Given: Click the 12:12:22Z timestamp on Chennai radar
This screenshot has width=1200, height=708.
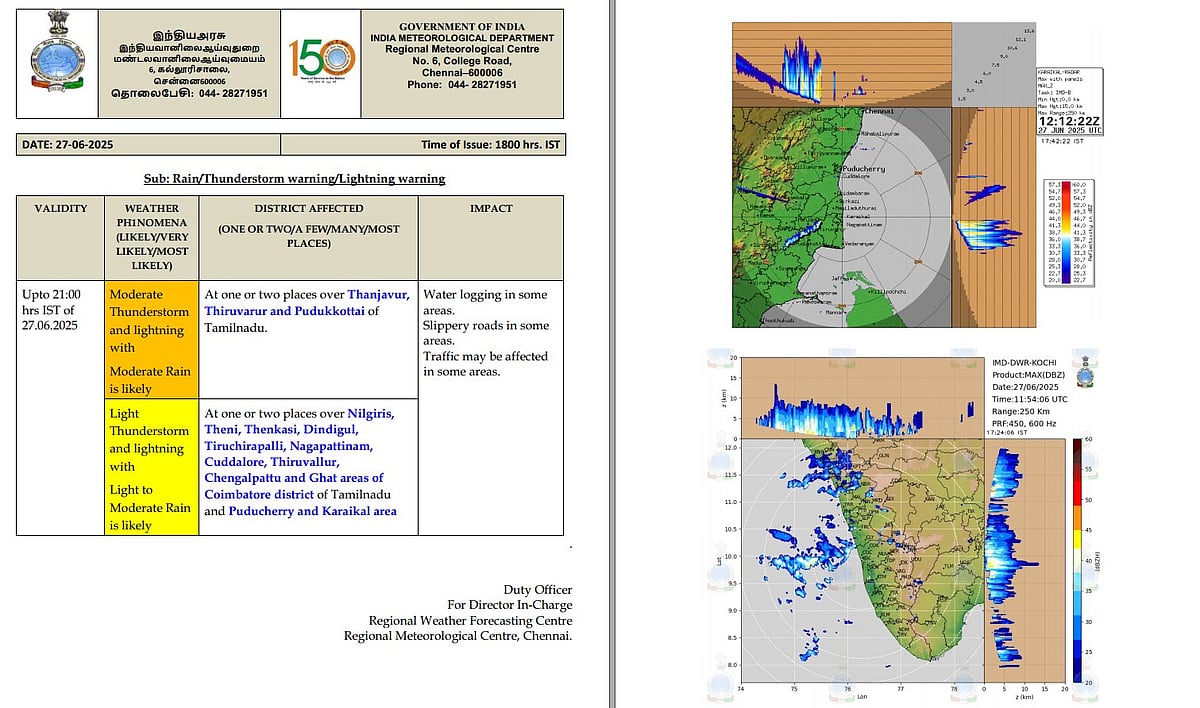Looking at the screenshot, I should click(1067, 119).
